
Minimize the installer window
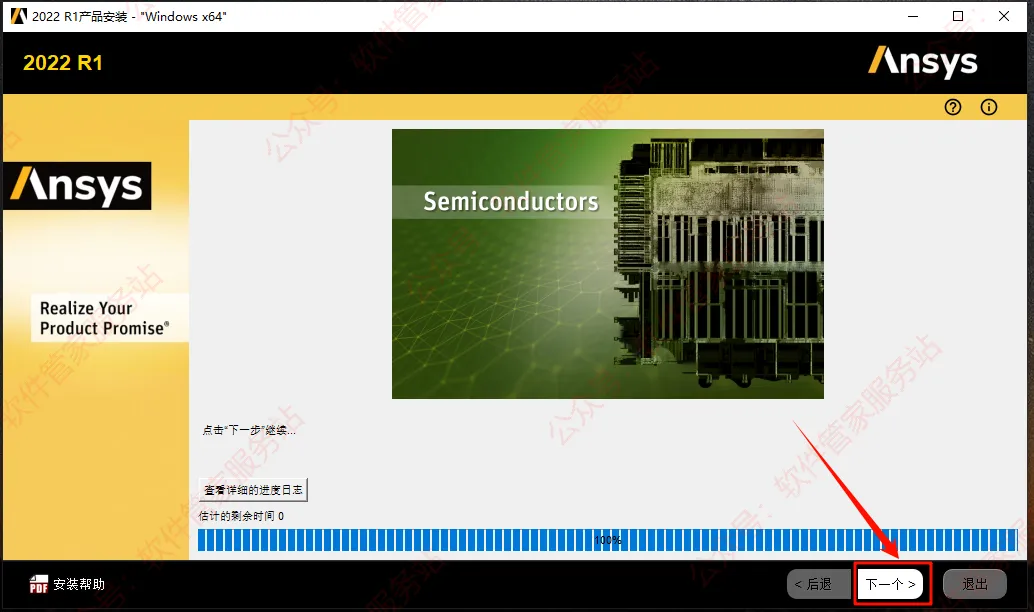(x=913, y=16)
